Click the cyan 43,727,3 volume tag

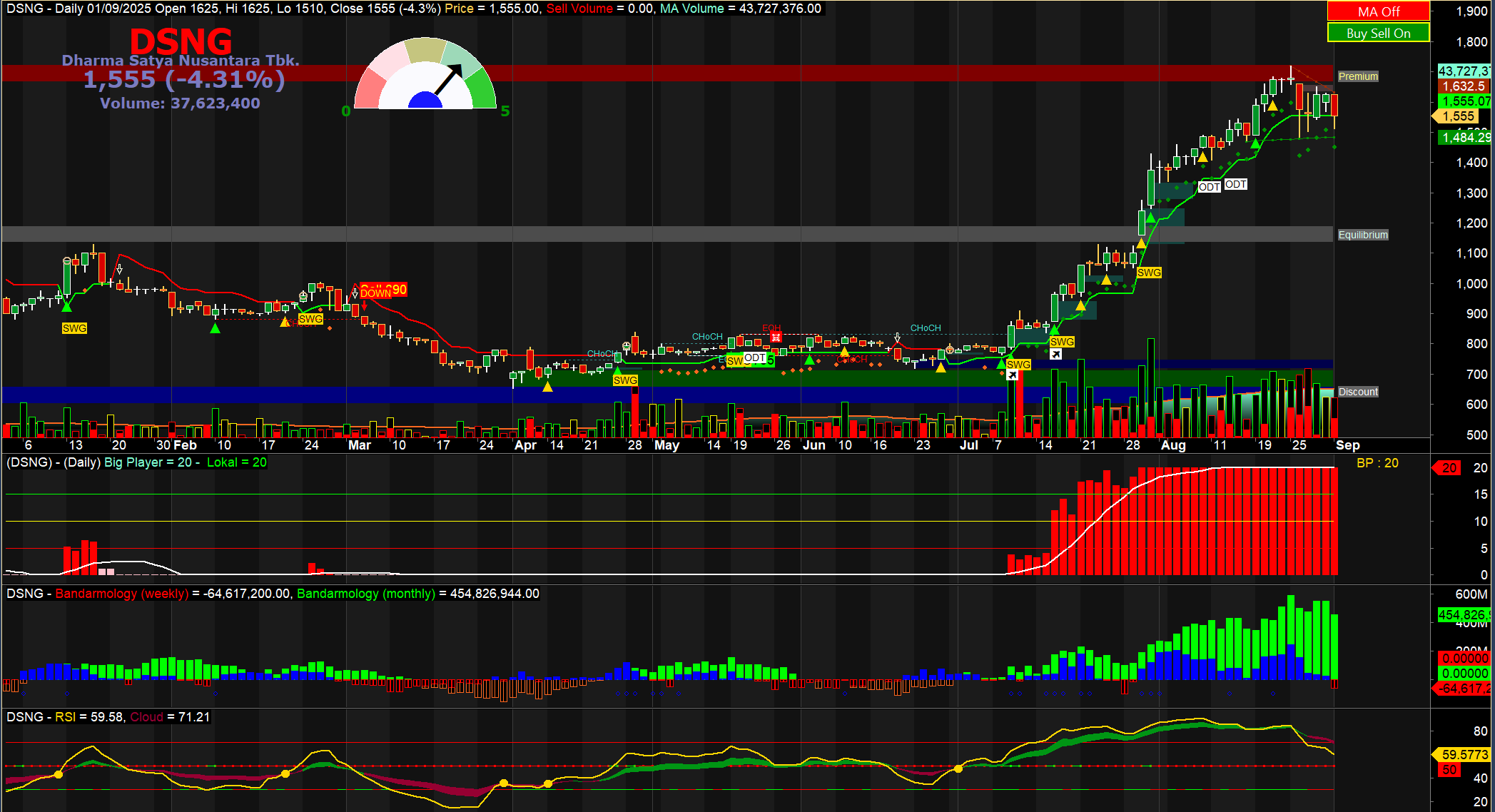[1464, 71]
